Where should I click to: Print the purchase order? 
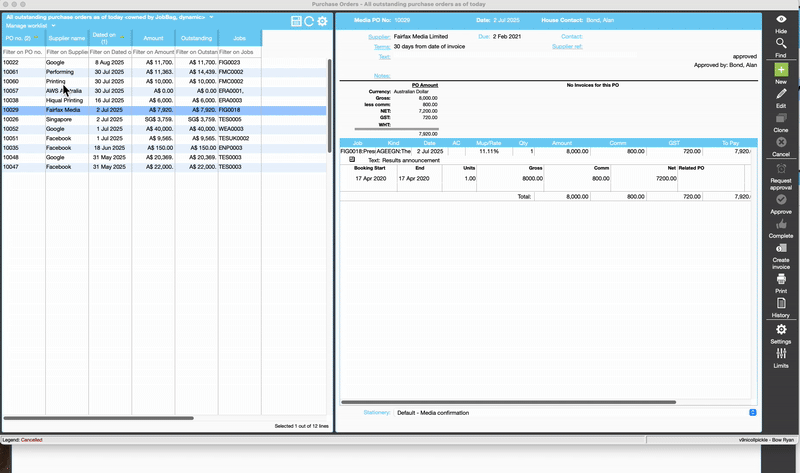(x=781, y=279)
